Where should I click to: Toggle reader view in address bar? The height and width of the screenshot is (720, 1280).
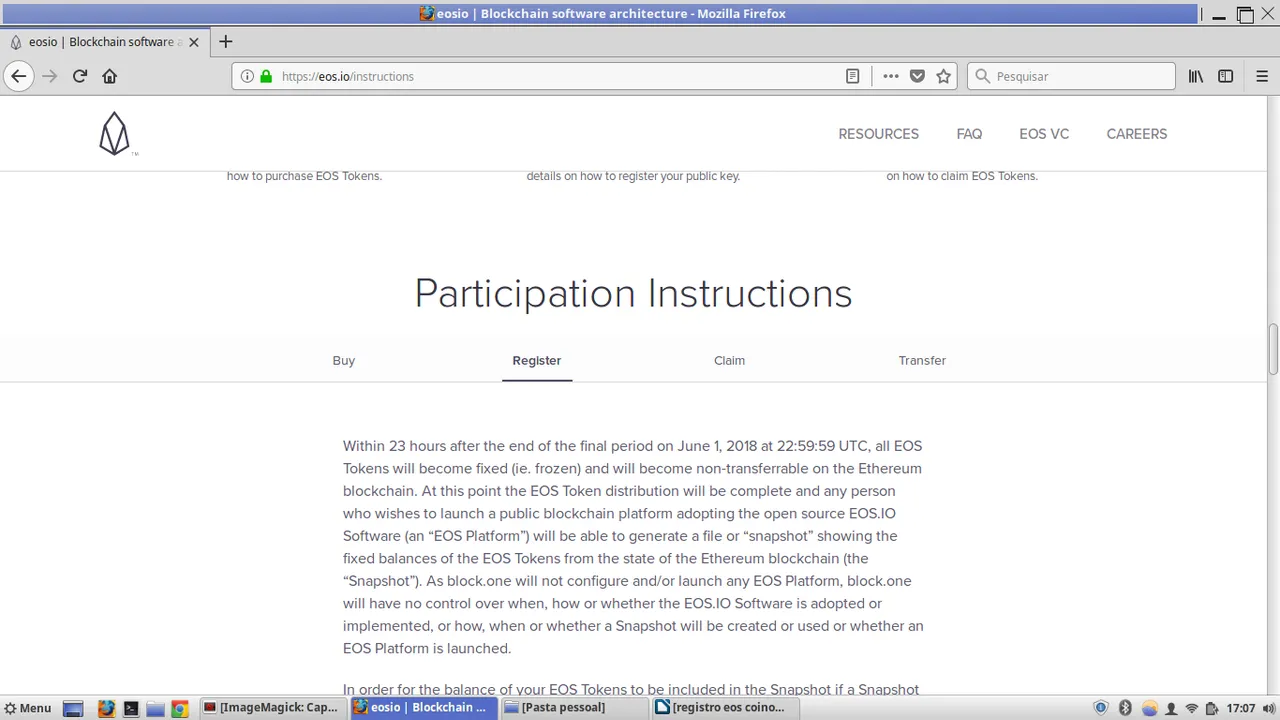pyautogui.click(x=853, y=76)
